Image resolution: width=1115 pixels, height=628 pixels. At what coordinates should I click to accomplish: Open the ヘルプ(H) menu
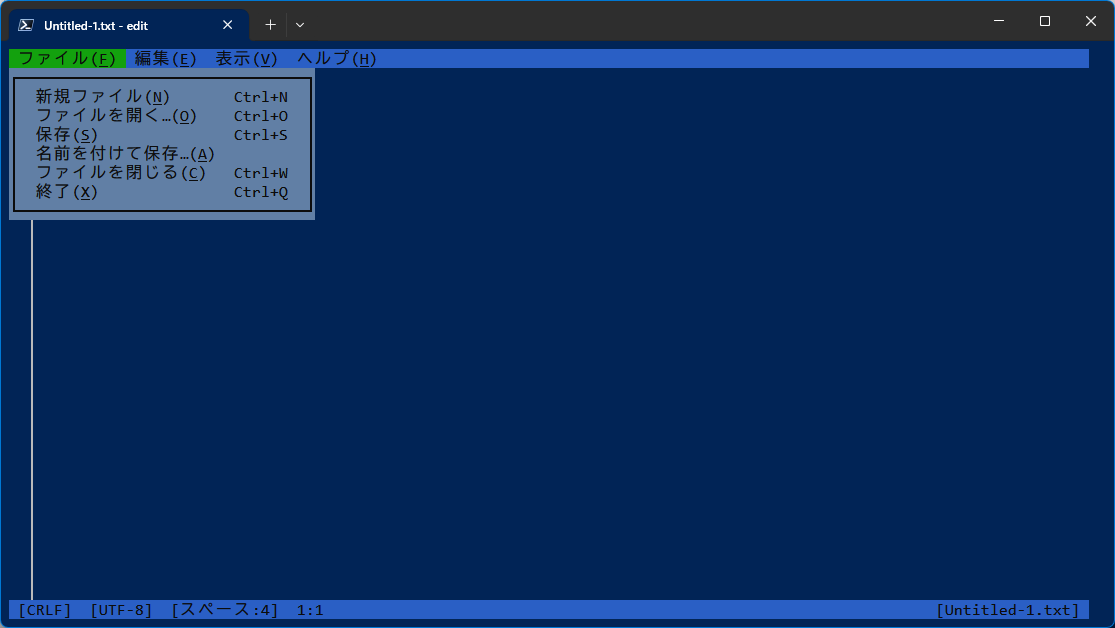[336, 58]
